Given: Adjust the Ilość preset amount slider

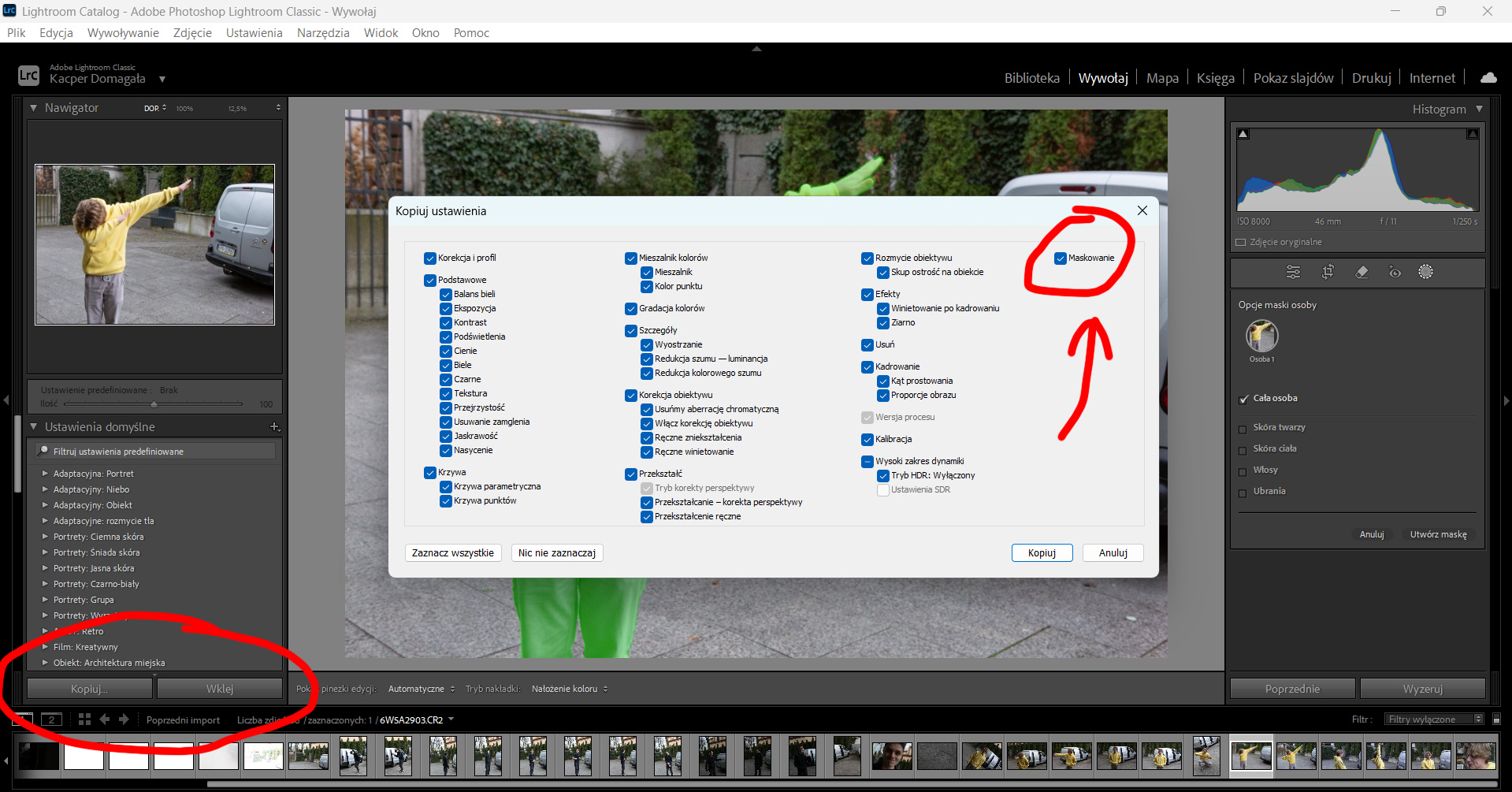Looking at the screenshot, I should pyautogui.click(x=154, y=403).
